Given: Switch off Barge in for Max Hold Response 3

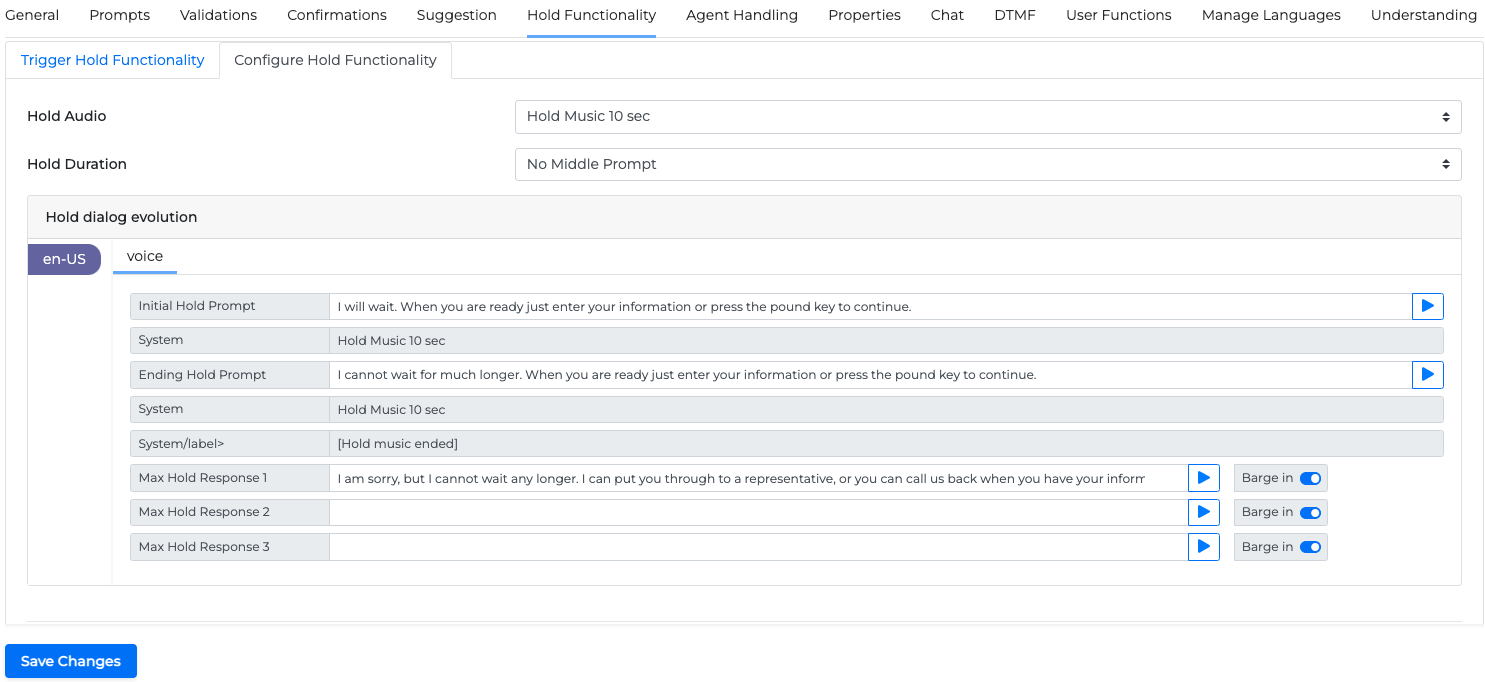Looking at the screenshot, I should 1310,547.
